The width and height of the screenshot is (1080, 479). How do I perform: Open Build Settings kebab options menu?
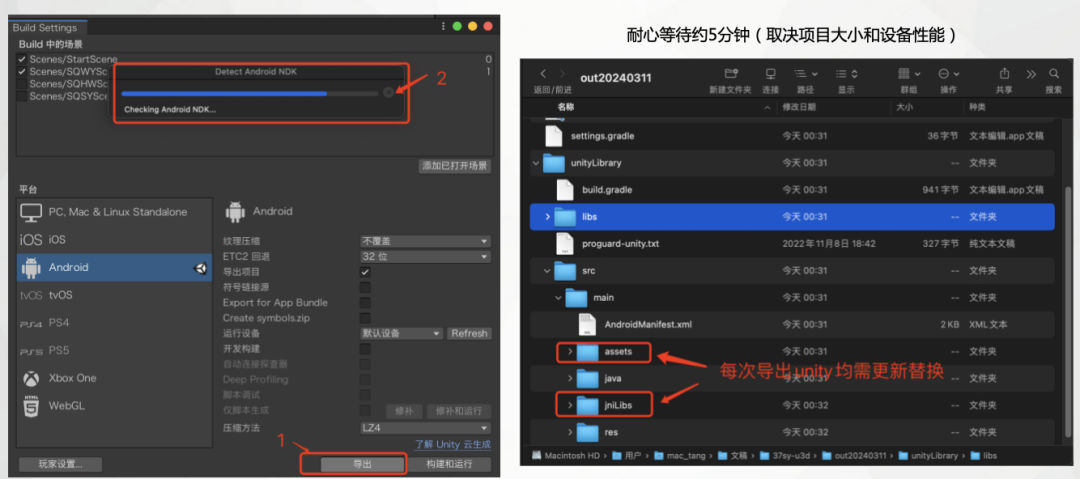443,26
